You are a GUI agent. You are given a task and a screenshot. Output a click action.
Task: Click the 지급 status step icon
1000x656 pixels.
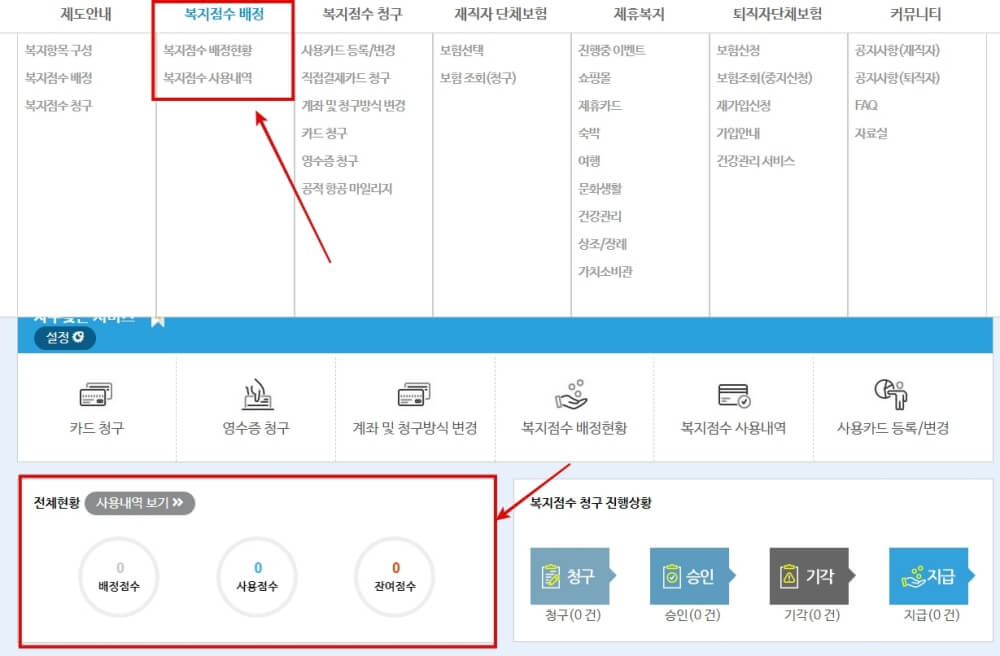[x=931, y=576]
